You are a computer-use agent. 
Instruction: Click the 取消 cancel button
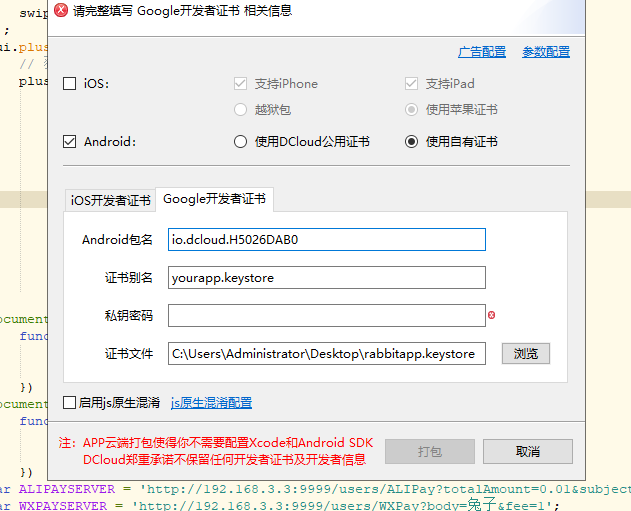528,451
